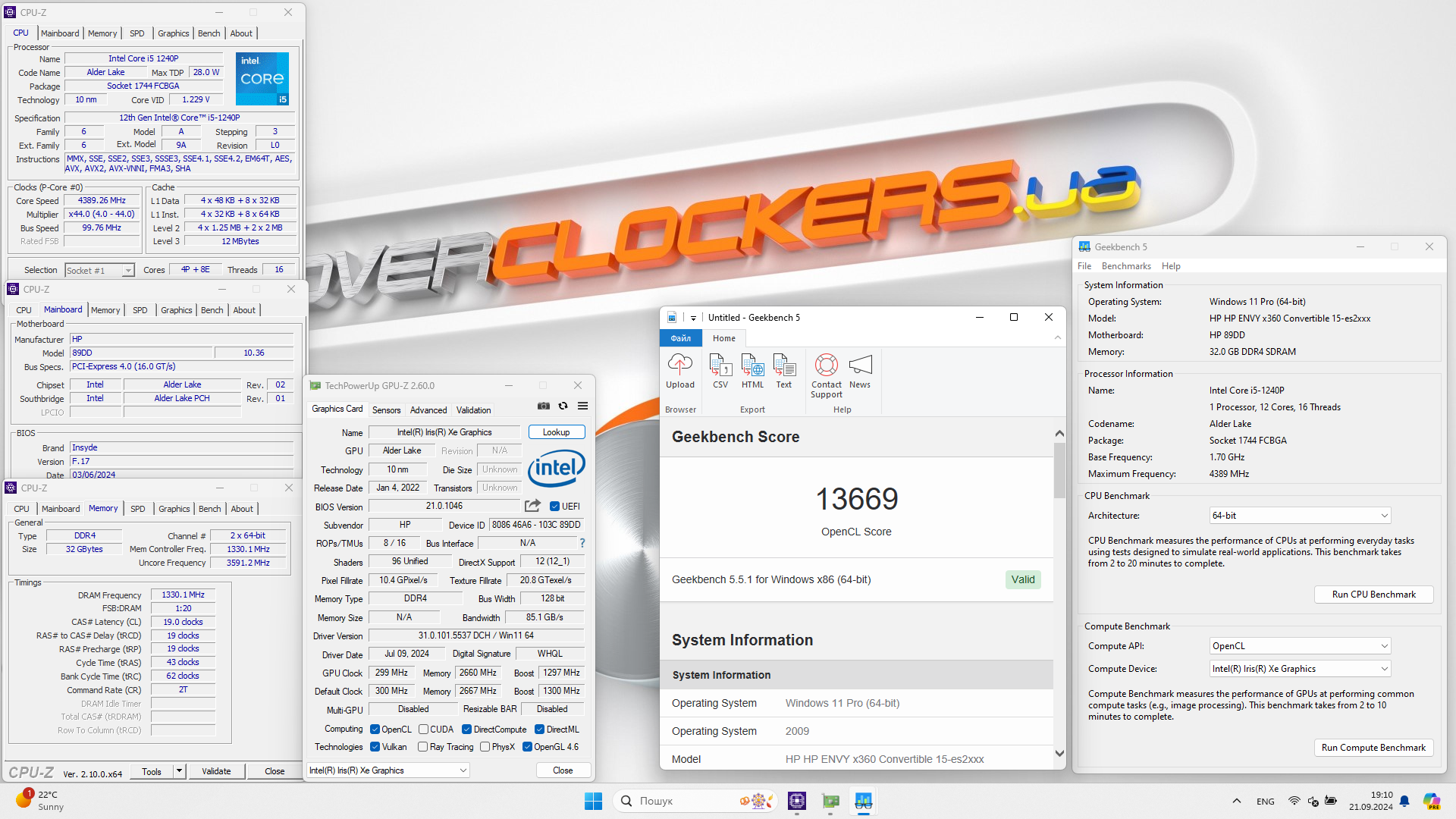Viewport: 1456px width, 819px height.
Task: Toggle OpenGL 4.6 checkbox
Action: coord(527,747)
